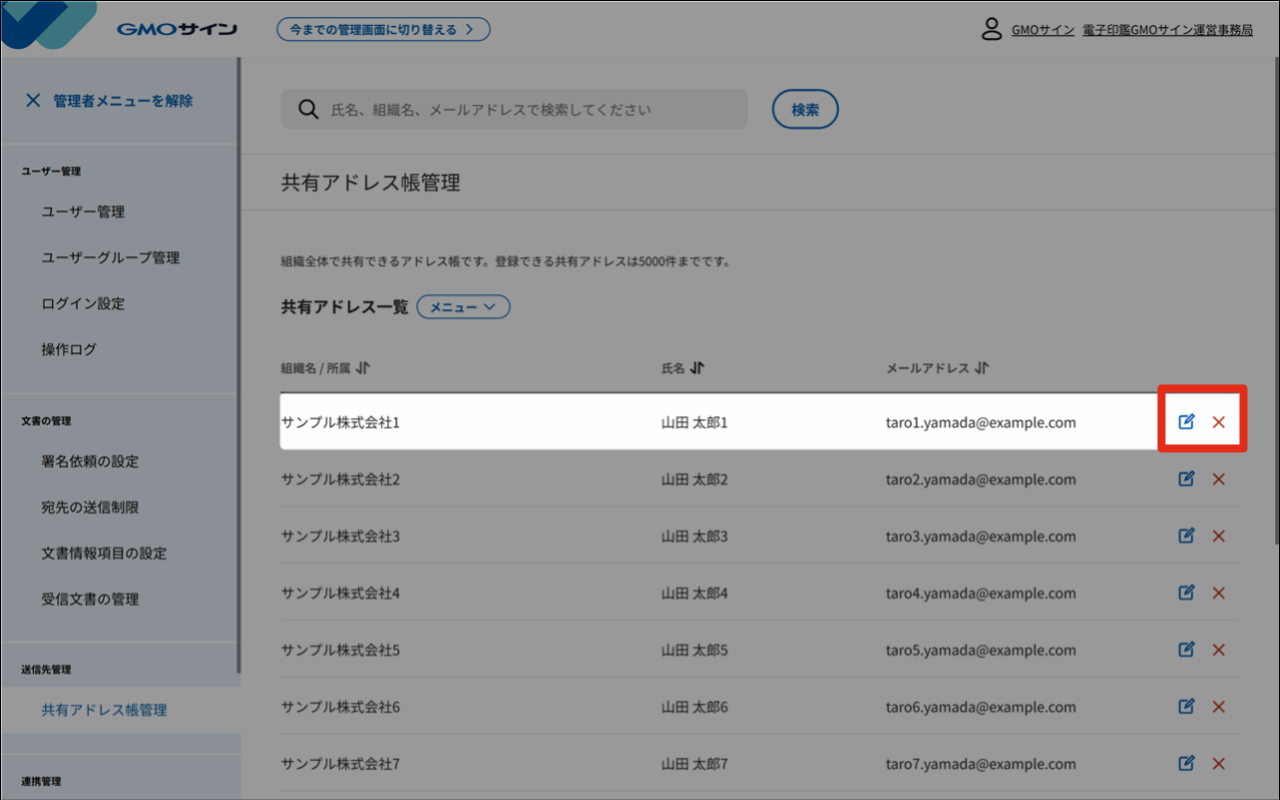The image size is (1280, 800).
Task: Open the user profile icon top right
Action: 991,29
